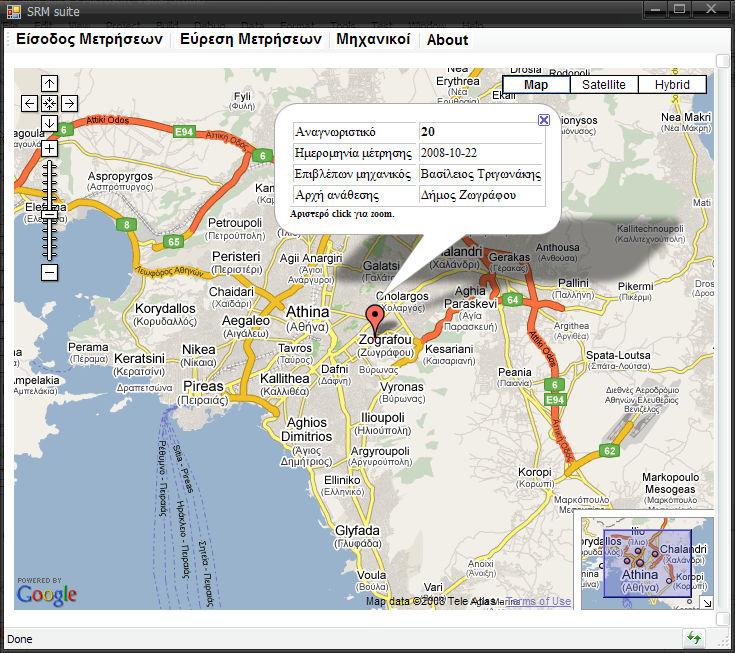This screenshot has height=653, width=735.
Task: Close the measurement info balloon
Action: (x=544, y=120)
